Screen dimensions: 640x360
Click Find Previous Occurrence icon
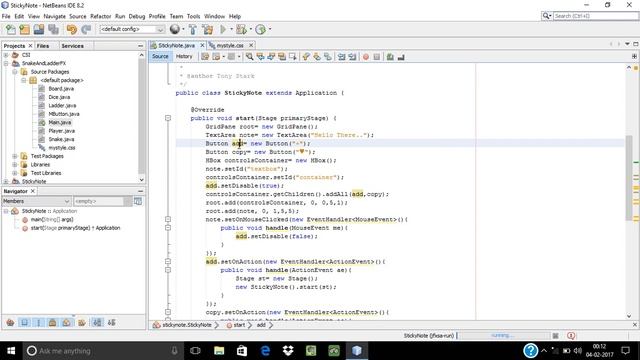260,57
